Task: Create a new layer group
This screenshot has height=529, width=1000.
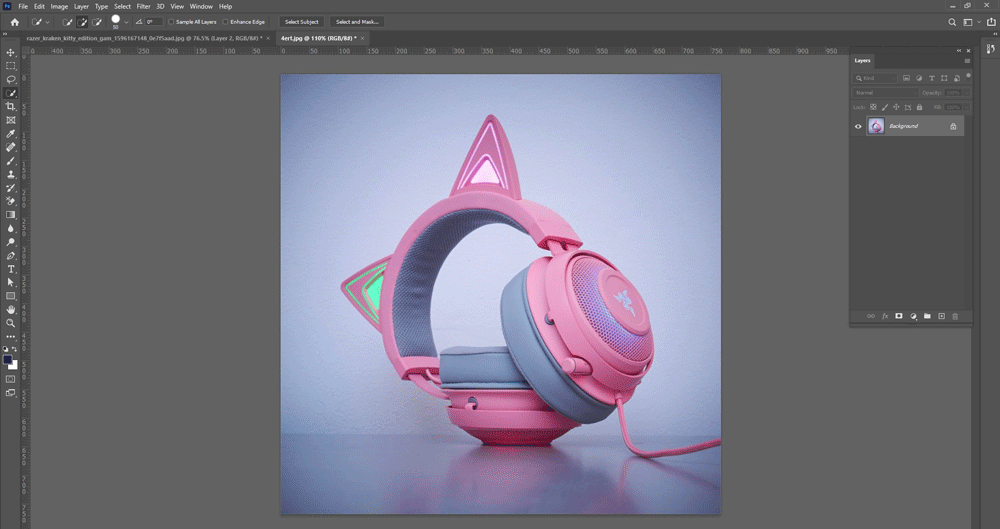Action: tap(927, 317)
